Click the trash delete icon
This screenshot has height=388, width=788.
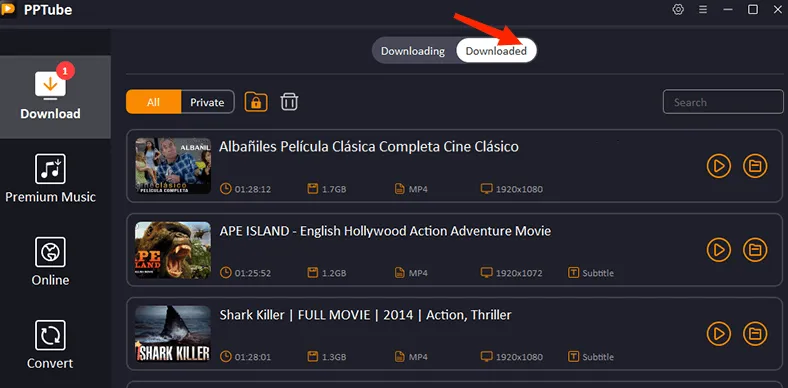289,102
